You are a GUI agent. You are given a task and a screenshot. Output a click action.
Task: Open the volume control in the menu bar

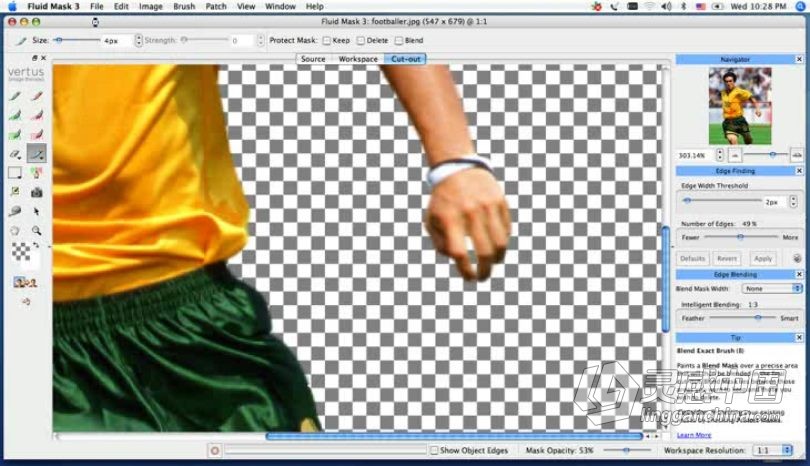point(666,7)
